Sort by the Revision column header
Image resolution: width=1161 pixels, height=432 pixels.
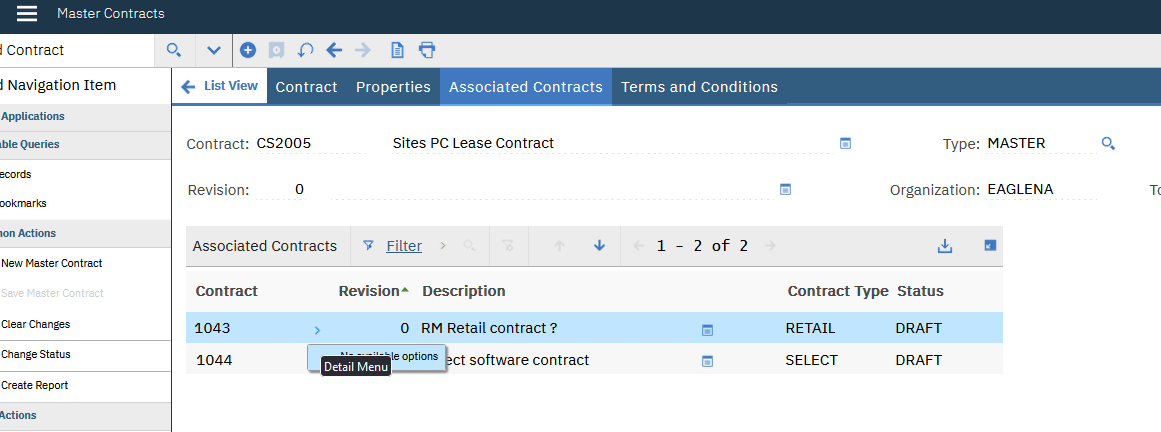point(369,291)
